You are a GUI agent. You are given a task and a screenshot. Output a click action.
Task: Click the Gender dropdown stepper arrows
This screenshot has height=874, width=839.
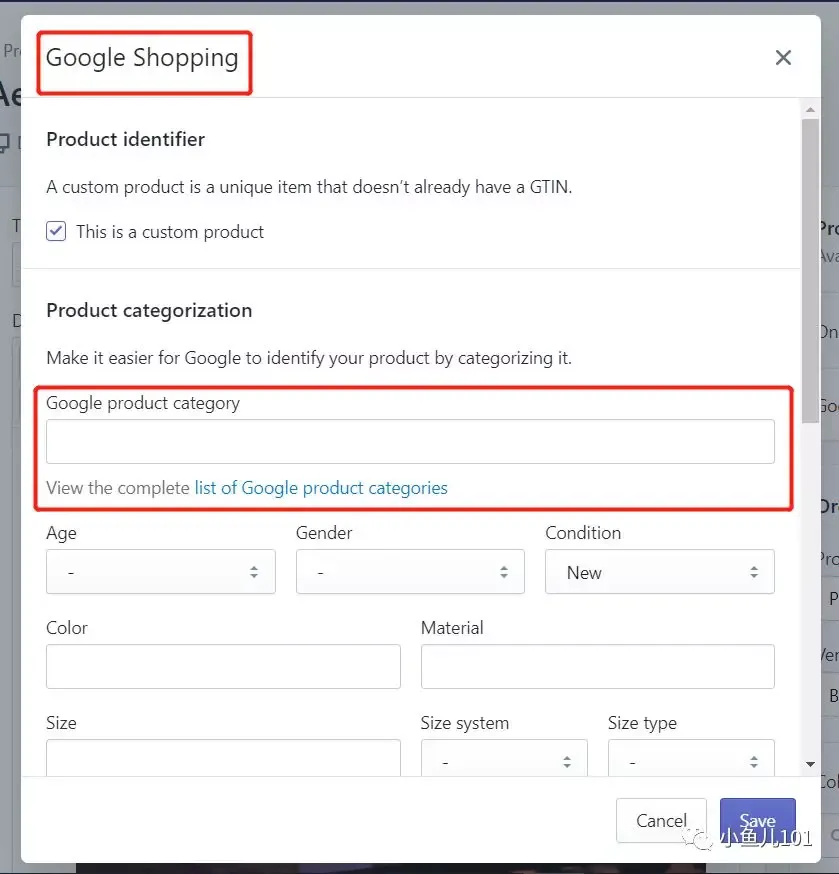504,572
